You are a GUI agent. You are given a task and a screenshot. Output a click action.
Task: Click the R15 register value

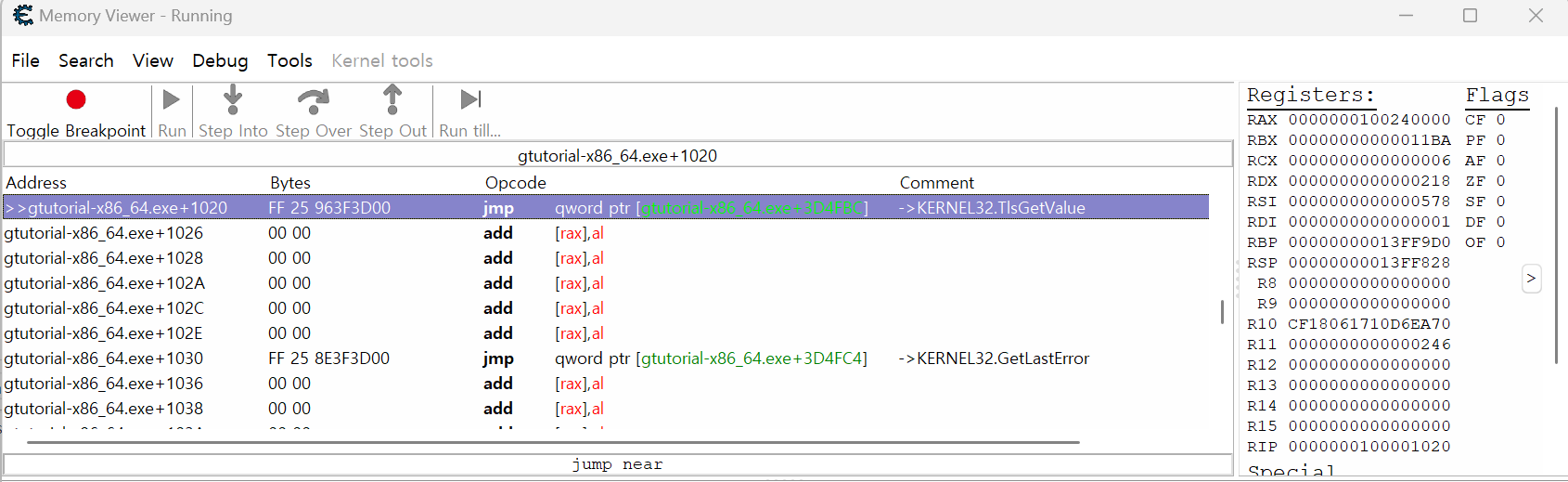point(1369,426)
